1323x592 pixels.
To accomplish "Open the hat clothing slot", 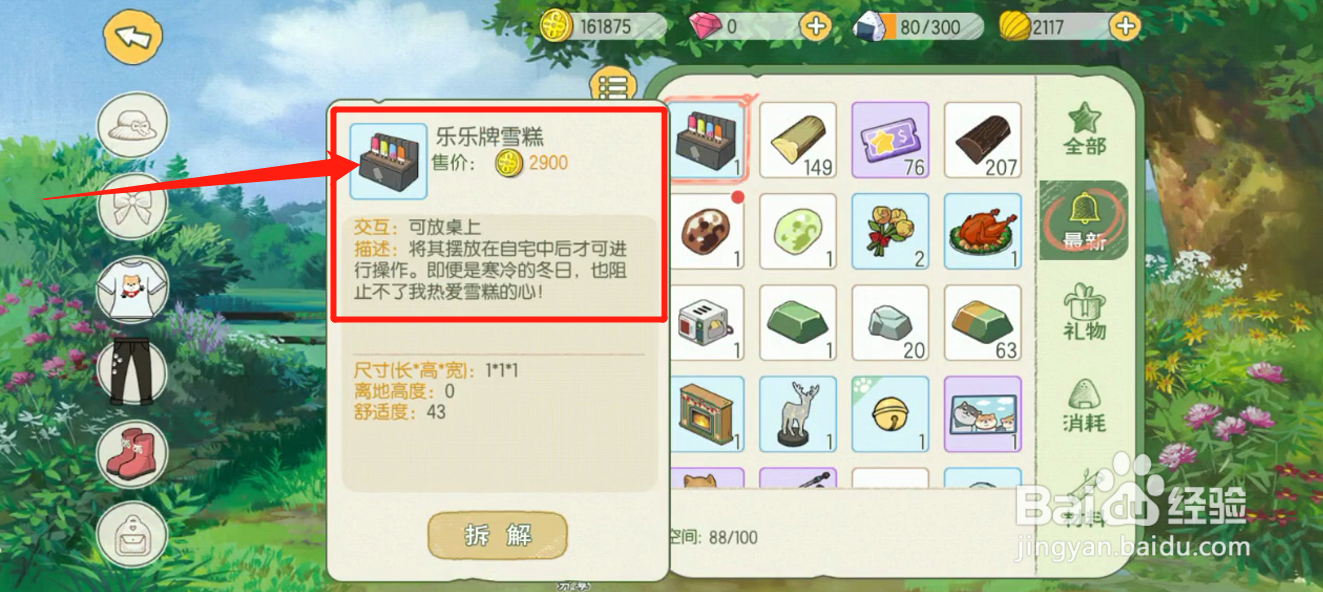I will pos(132,125).
